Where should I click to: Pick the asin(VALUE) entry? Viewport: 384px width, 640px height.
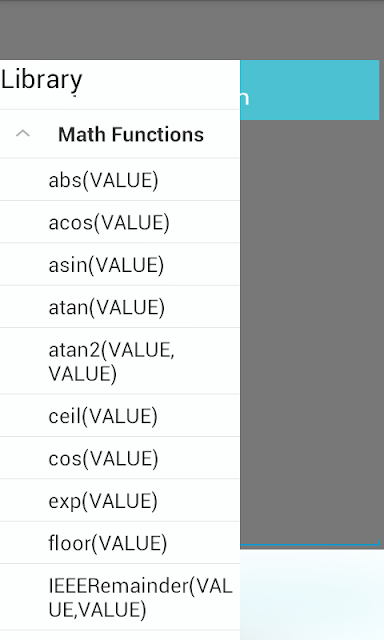tap(120, 265)
